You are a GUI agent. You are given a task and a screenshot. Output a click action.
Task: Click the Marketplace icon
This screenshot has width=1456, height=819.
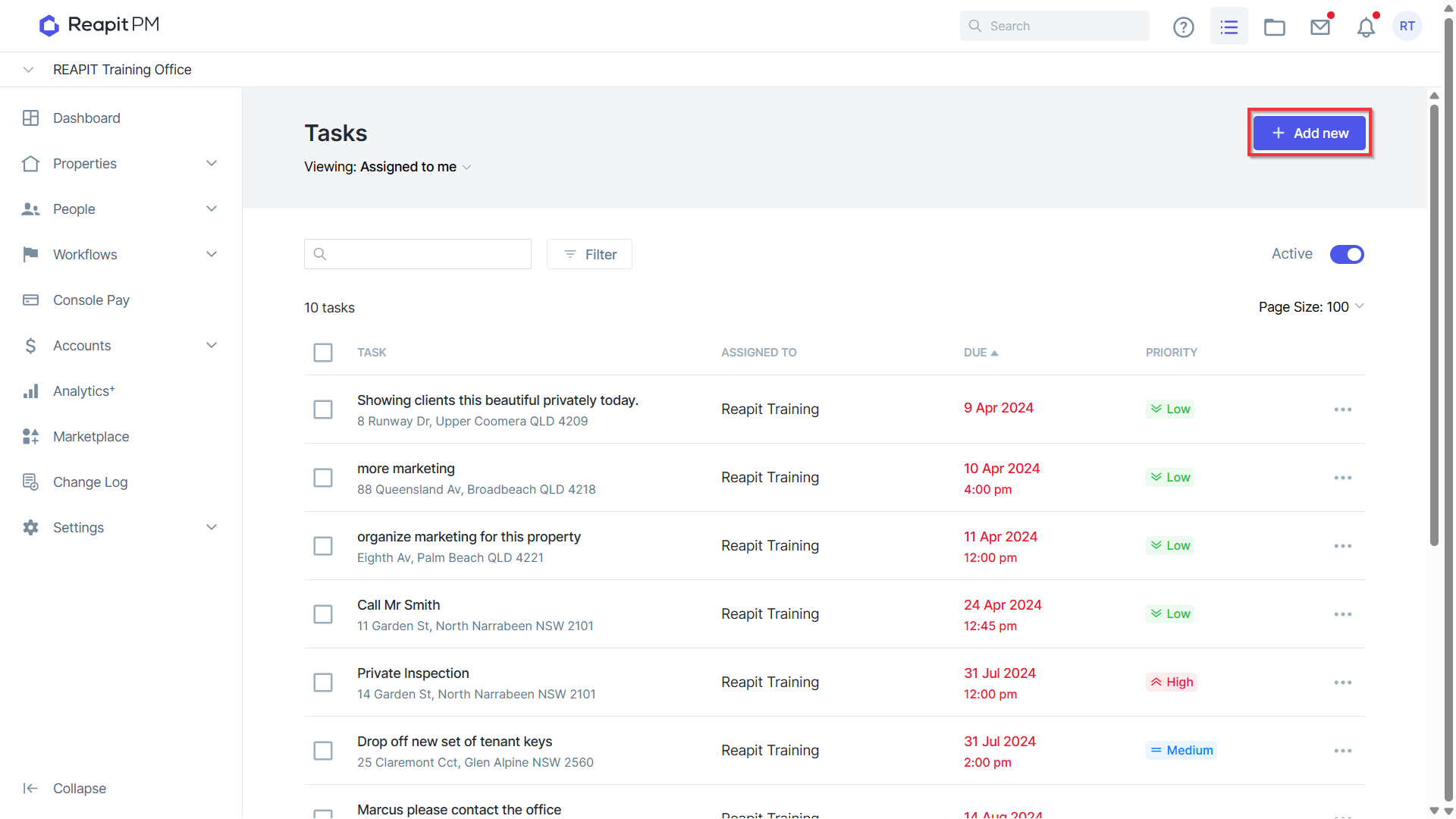(x=30, y=437)
